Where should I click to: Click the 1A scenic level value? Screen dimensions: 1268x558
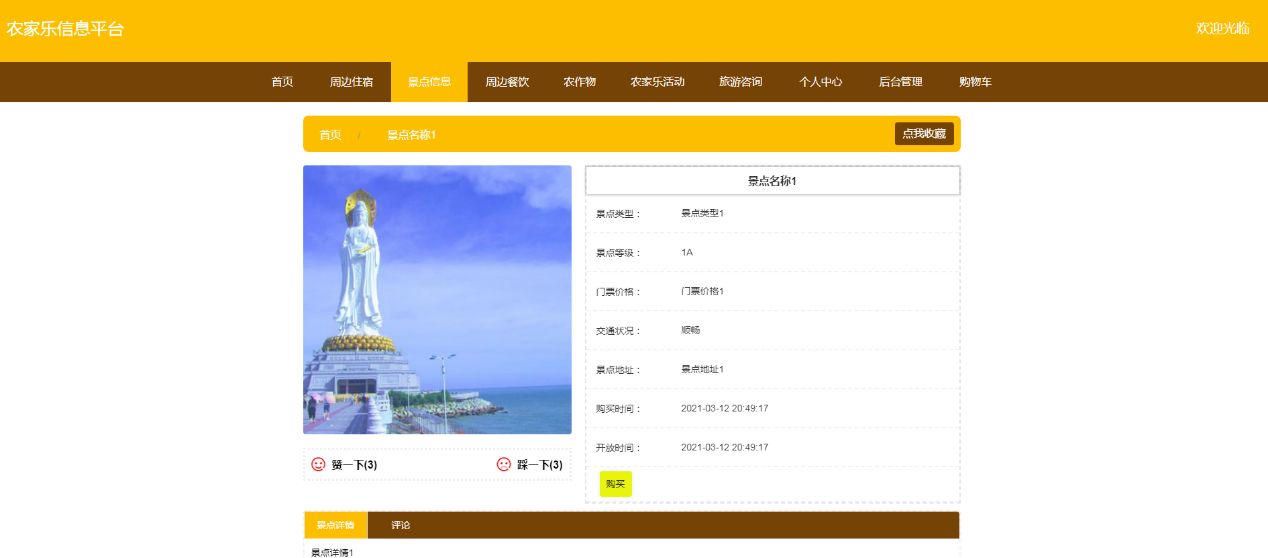687,252
